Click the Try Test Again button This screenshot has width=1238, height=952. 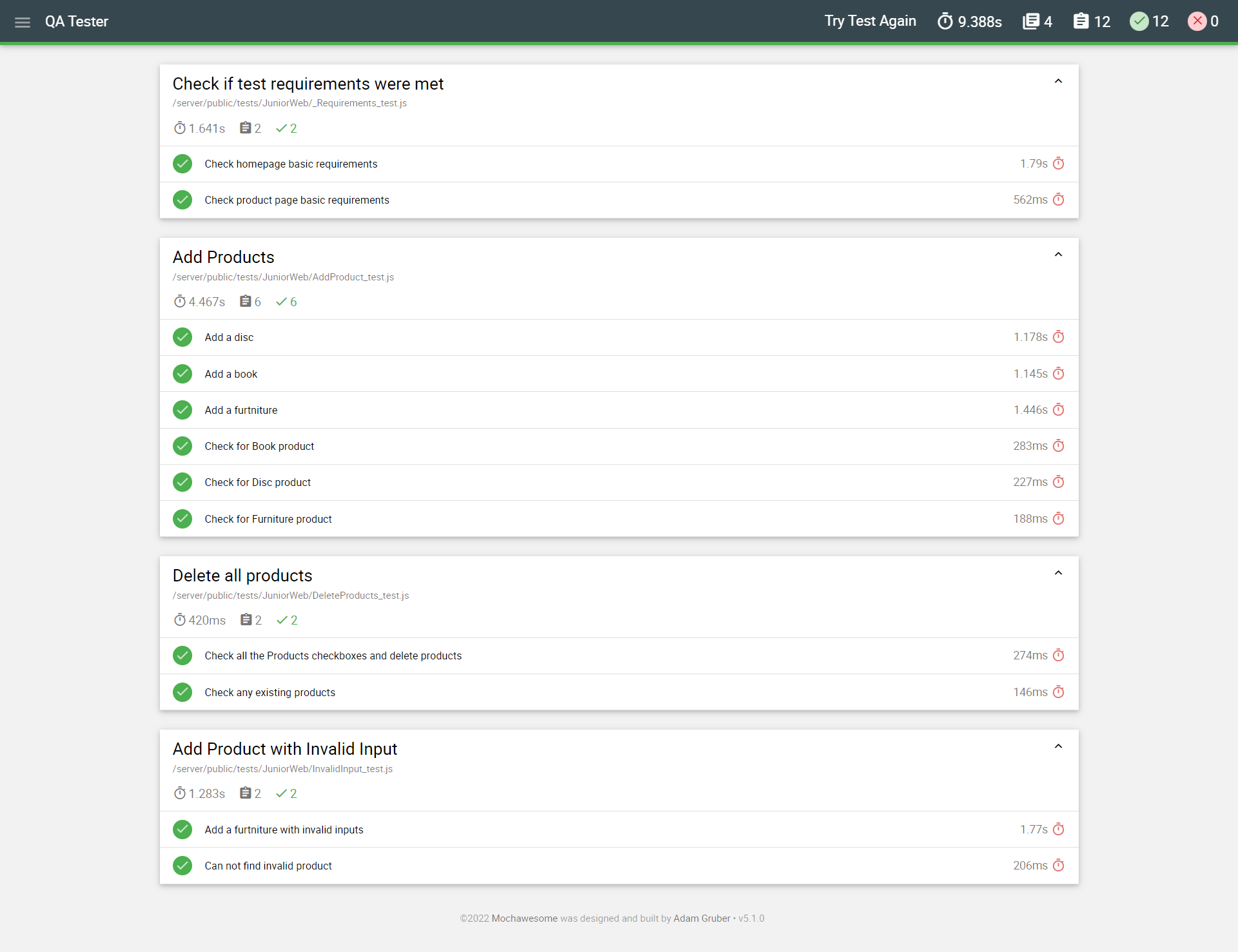click(x=870, y=21)
